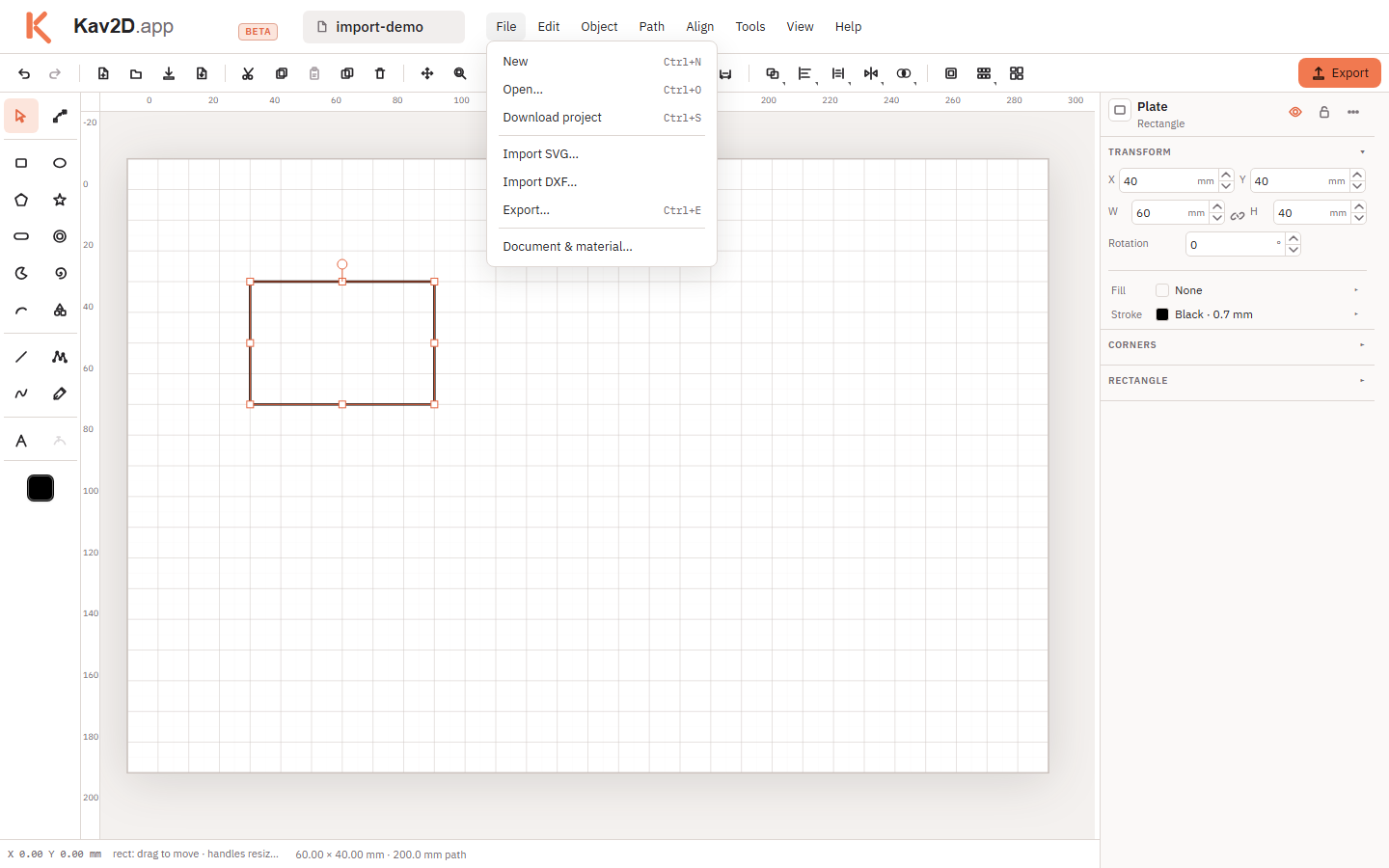Click the flip horizontal mirror icon

[x=871, y=73]
